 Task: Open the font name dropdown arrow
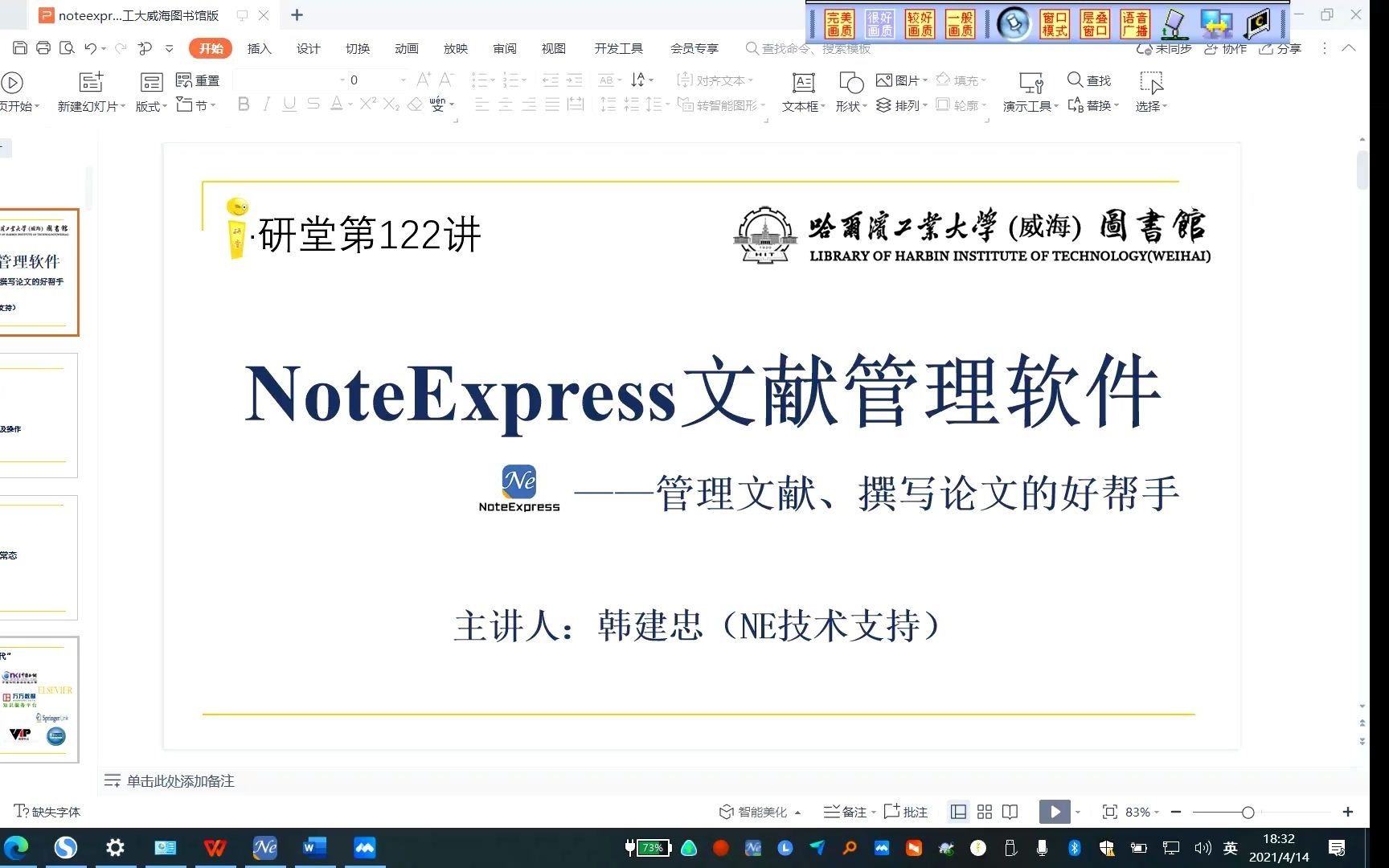click(342, 80)
